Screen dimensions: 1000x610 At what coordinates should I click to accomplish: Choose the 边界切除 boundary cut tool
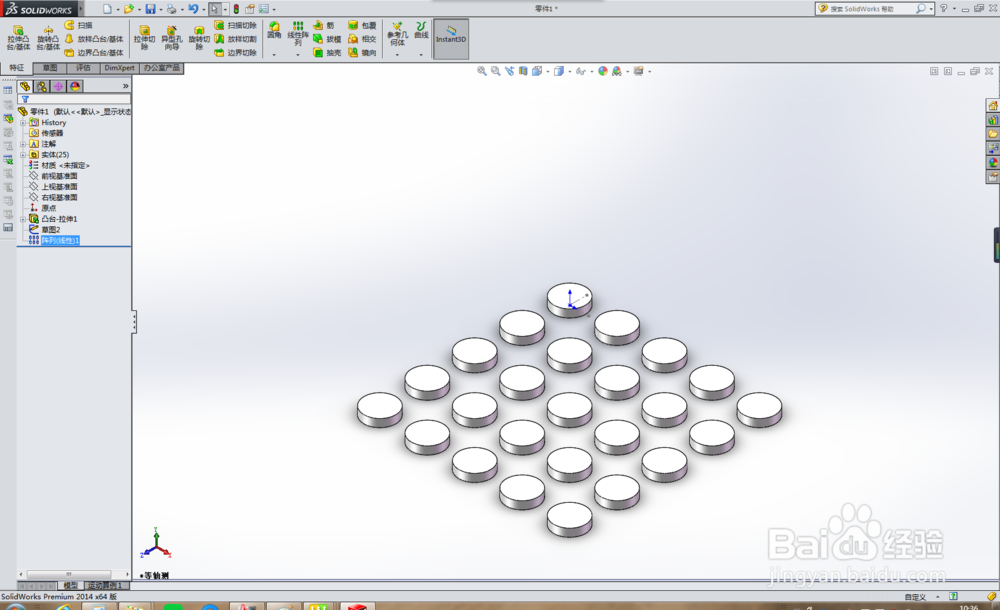[235, 53]
